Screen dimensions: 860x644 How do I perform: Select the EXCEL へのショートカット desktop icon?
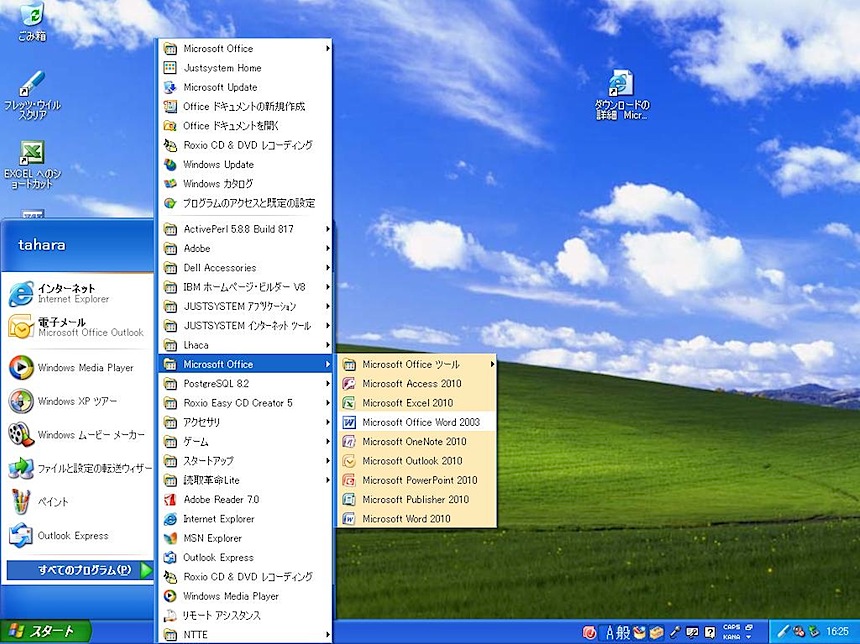coord(32,165)
